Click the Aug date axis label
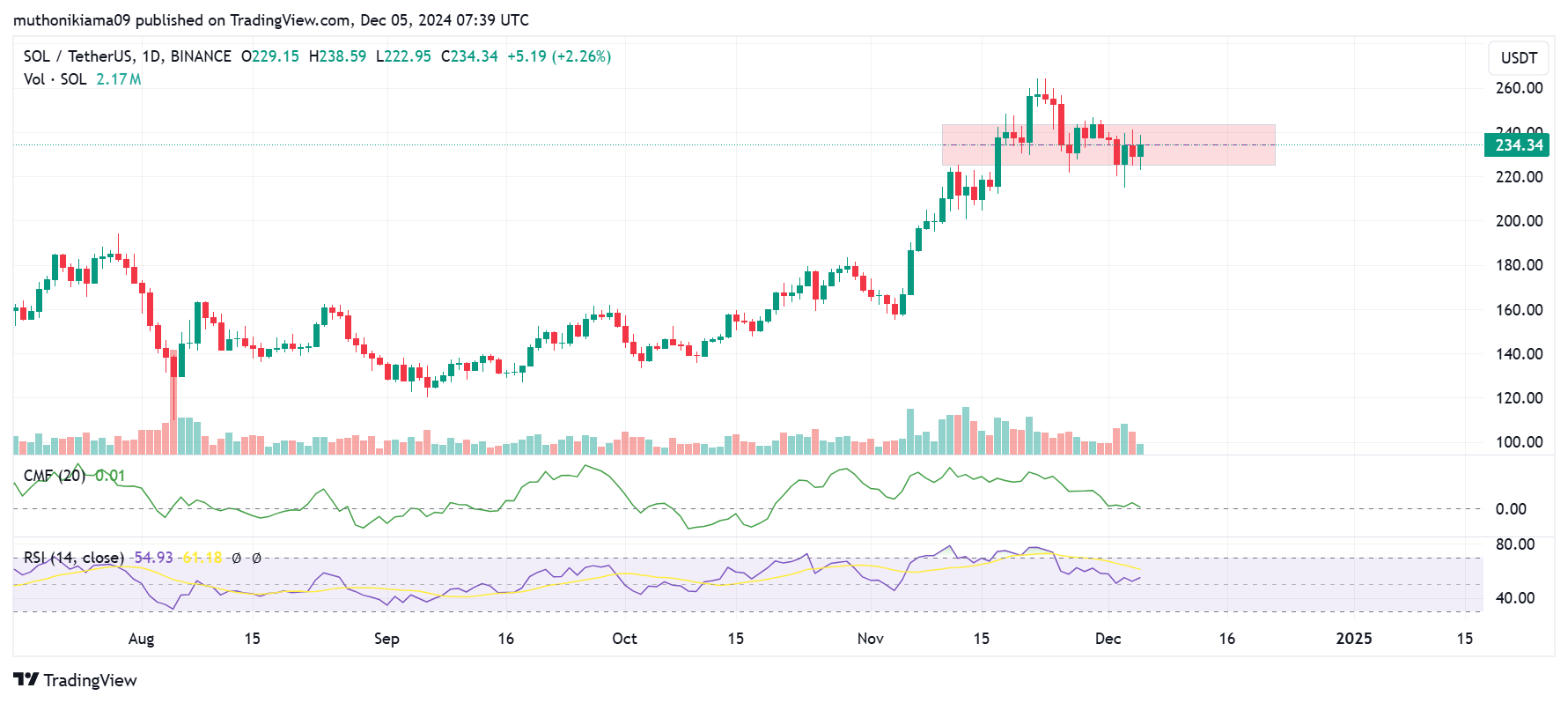Screen dimensions: 1568x703 point(141,639)
